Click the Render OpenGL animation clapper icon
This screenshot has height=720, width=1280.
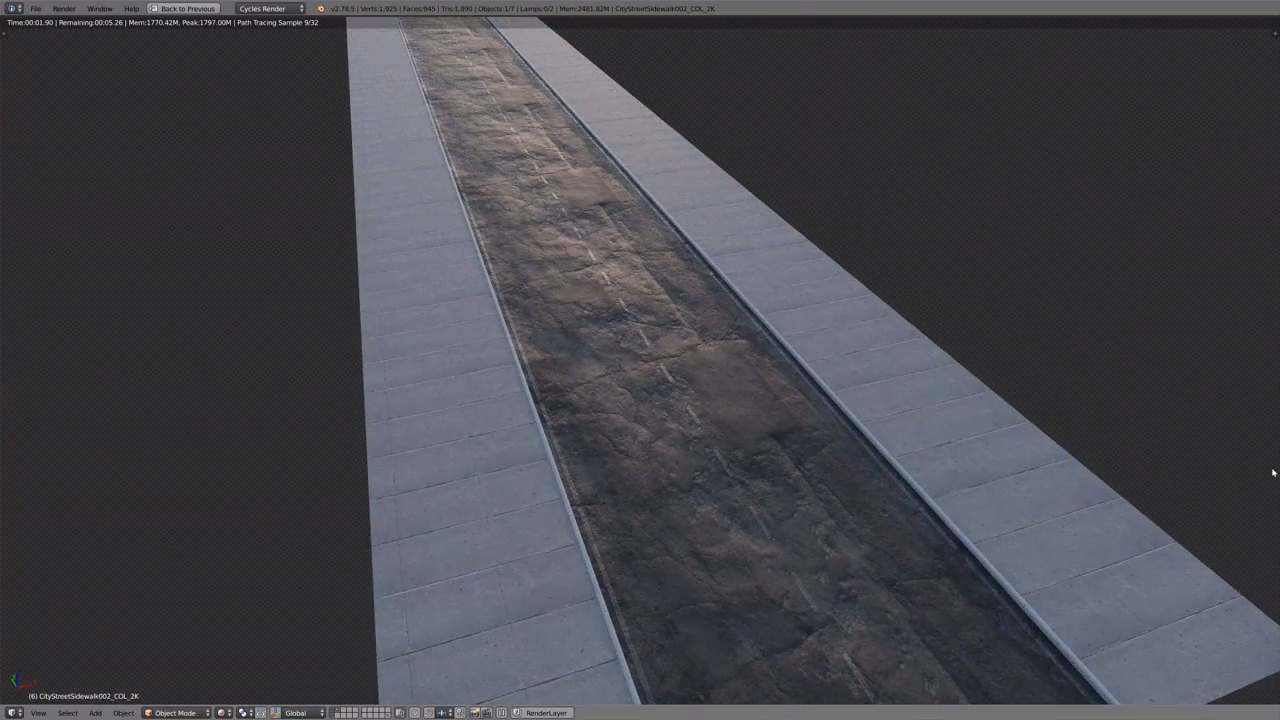pyautogui.click(x=488, y=712)
